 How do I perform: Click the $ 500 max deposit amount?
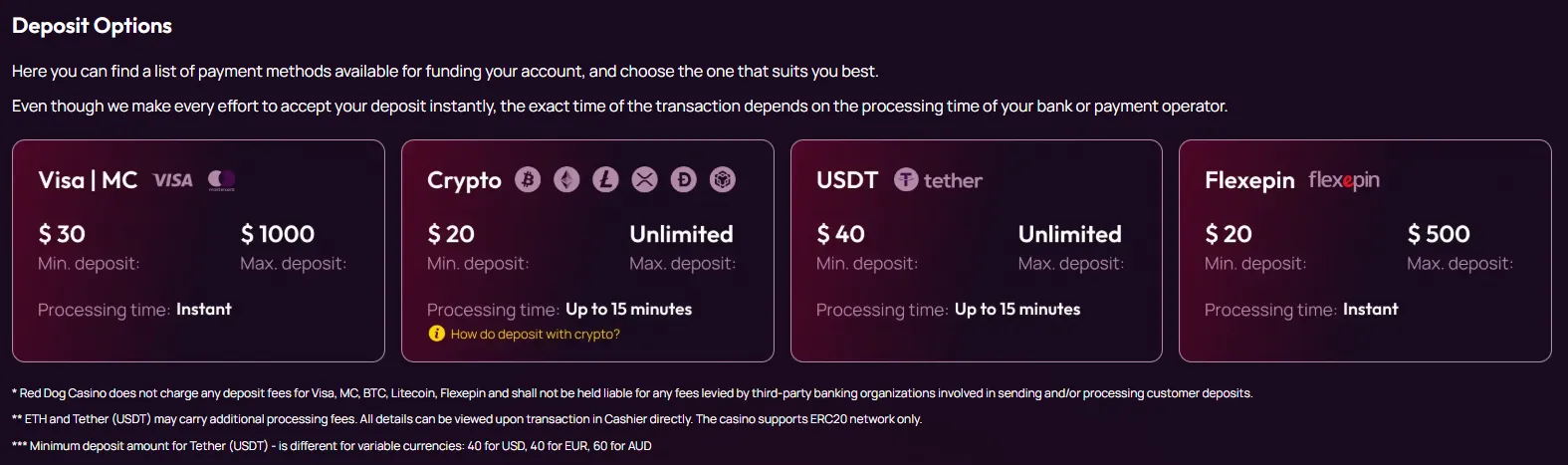(x=1439, y=234)
